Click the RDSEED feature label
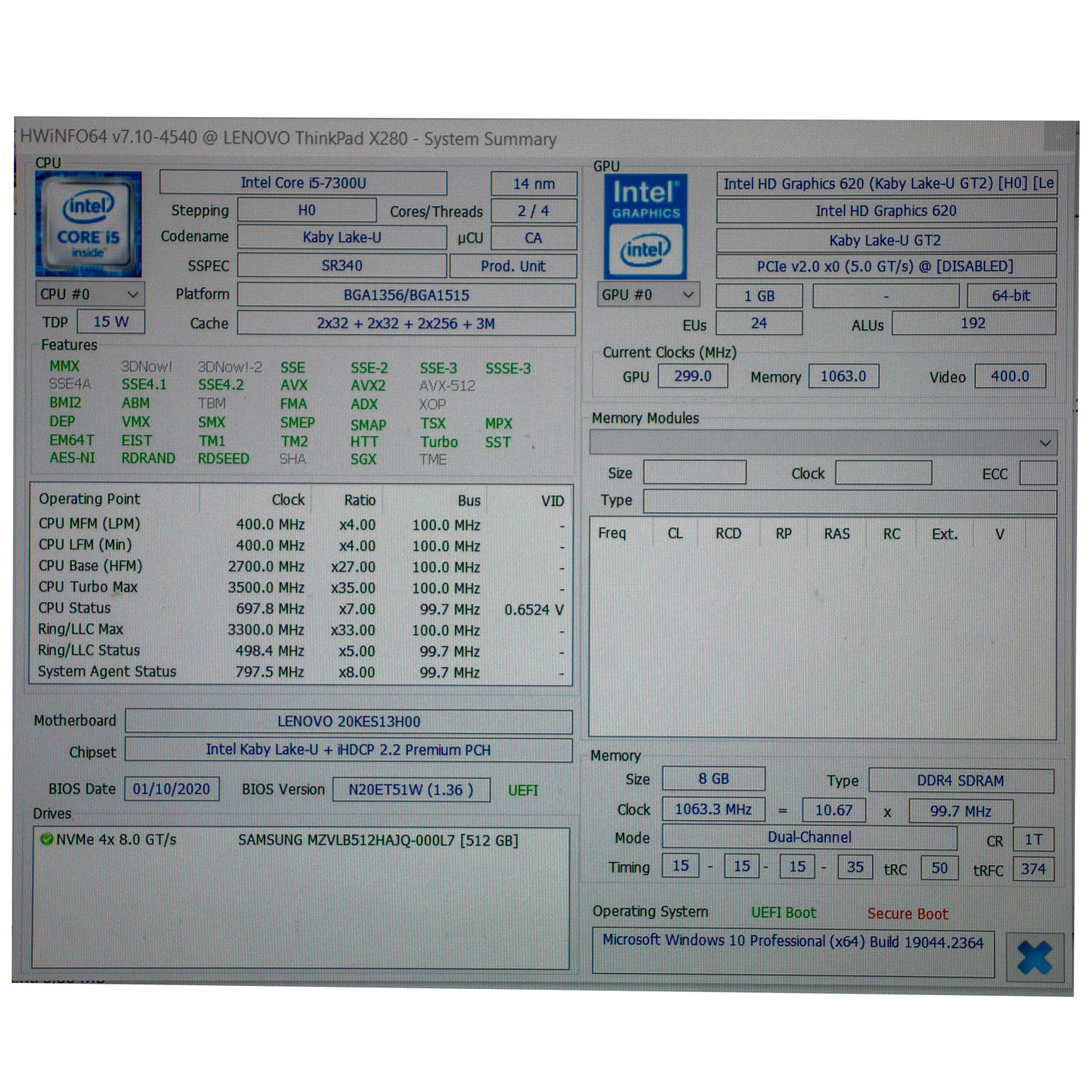The width and height of the screenshot is (1092, 1092). (x=223, y=459)
